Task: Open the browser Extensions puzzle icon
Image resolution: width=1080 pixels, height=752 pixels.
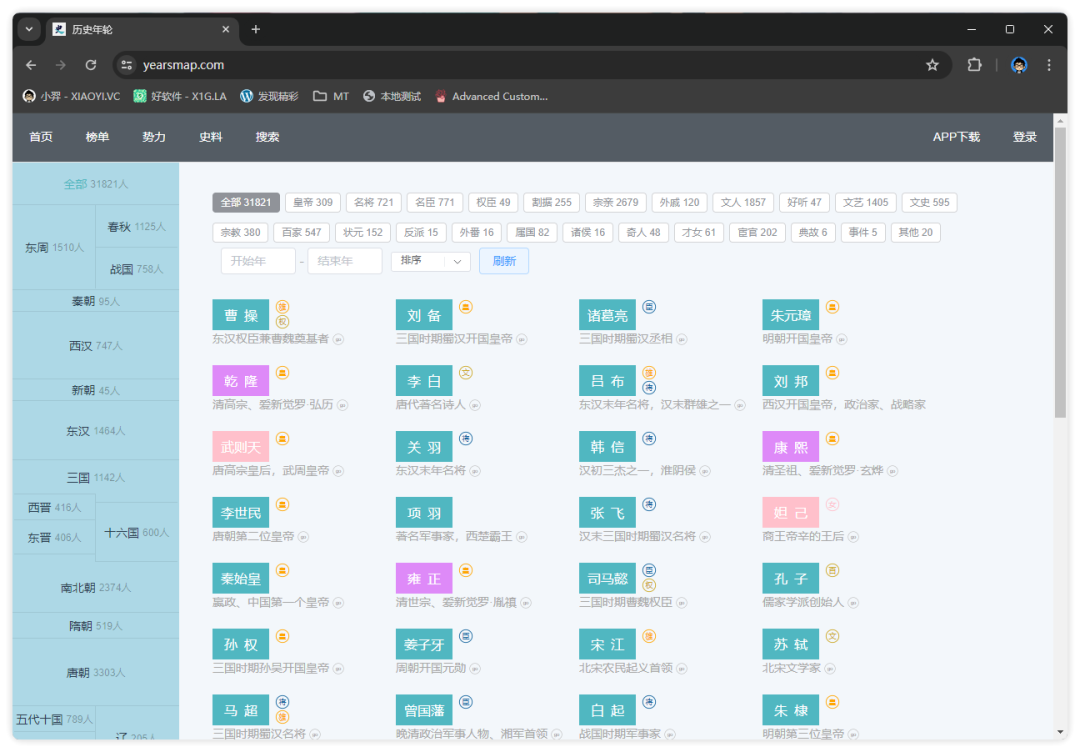Action: coord(974,65)
